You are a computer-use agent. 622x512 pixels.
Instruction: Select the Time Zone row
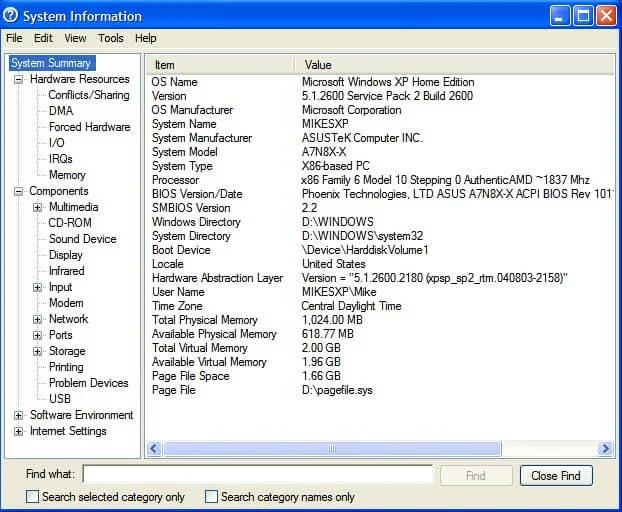pyautogui.click(x=380, y=306)
